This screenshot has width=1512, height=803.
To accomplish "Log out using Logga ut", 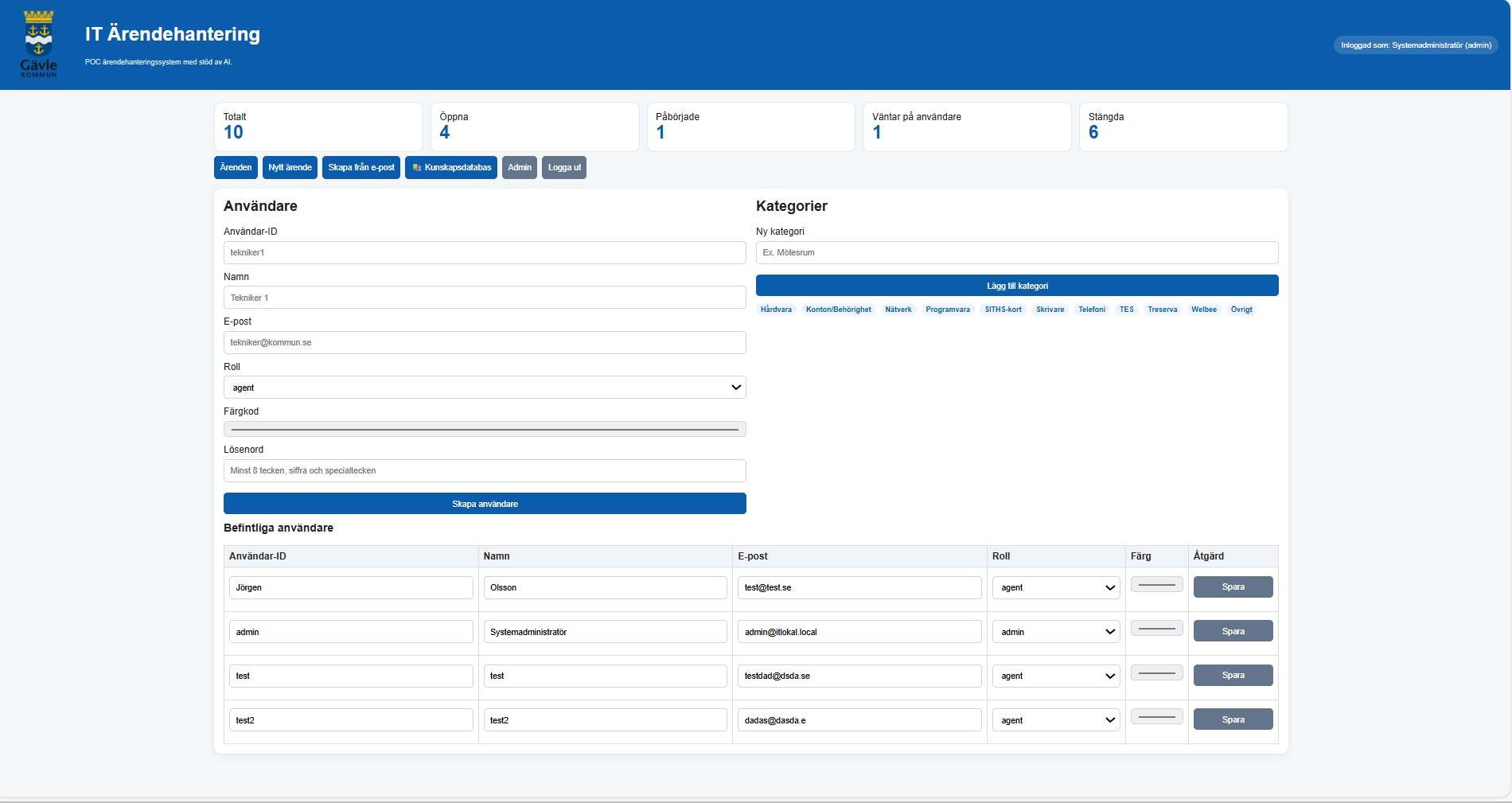I will [x=564, y=168].
